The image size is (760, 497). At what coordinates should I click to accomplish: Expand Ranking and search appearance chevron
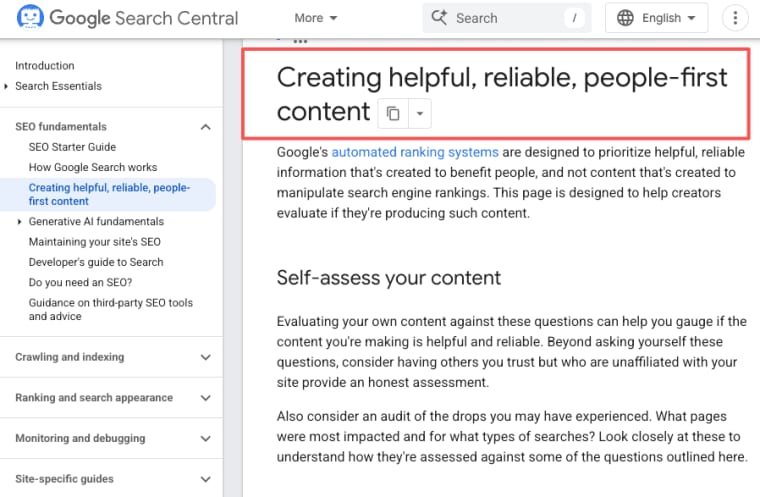206,398
